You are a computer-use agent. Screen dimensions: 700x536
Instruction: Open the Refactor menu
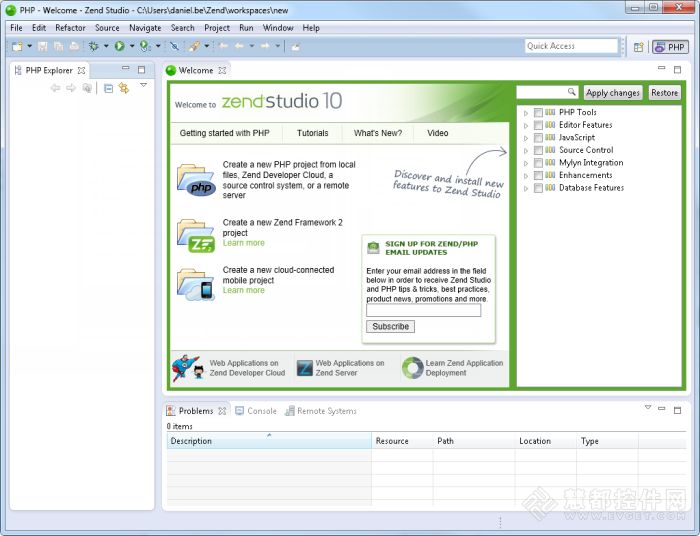coord(70,28)
